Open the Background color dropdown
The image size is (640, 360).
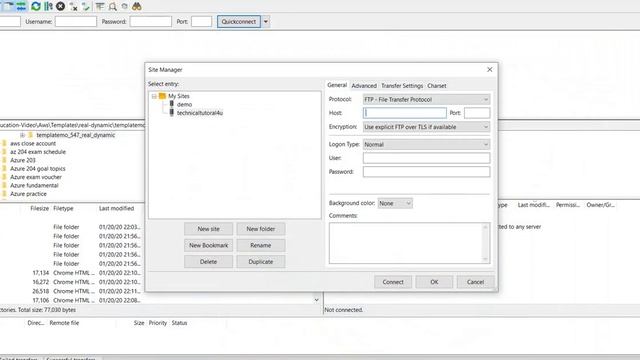pyautogui.click(x=395, y=203)
